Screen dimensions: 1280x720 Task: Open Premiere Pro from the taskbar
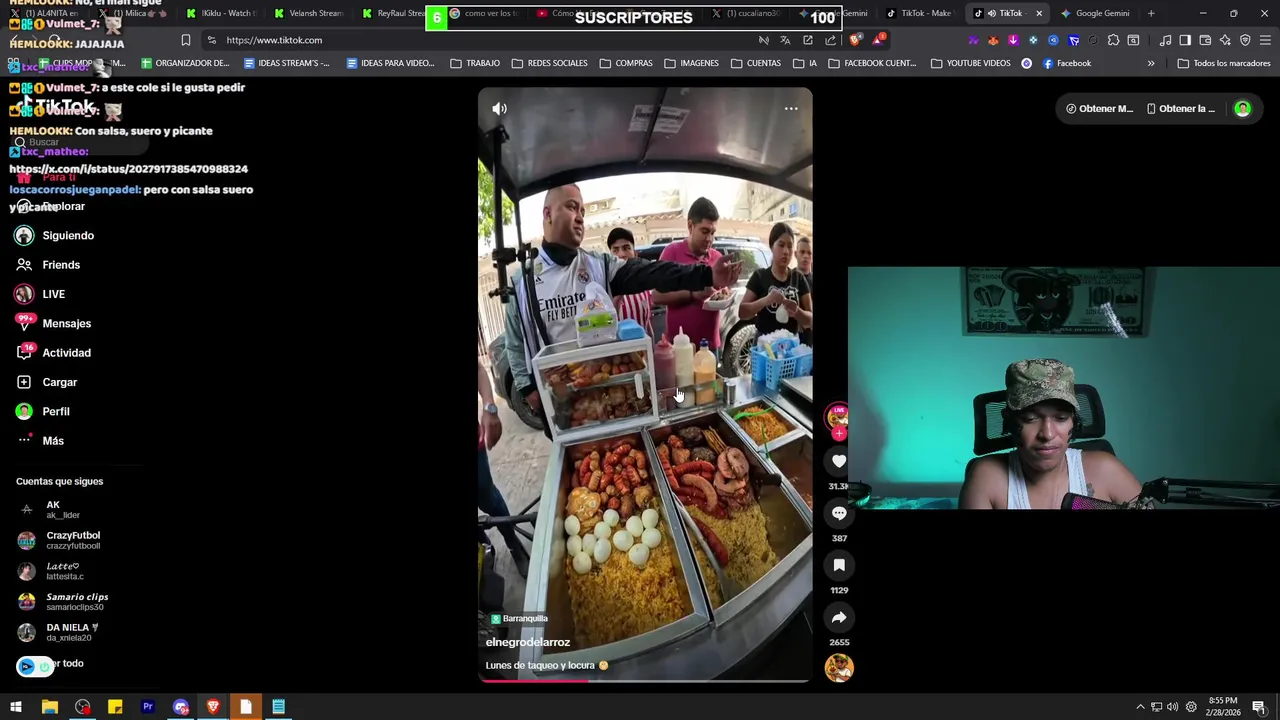tap(147, 707)
